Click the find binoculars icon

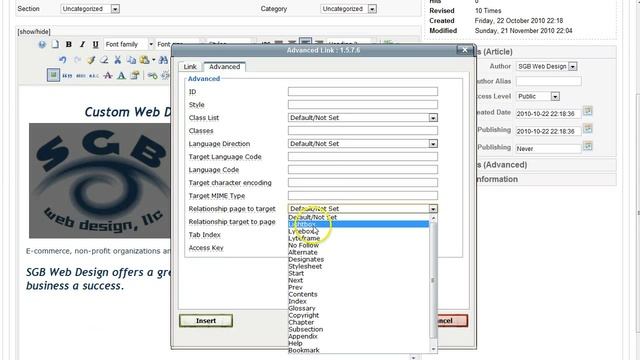click(164, 60)
